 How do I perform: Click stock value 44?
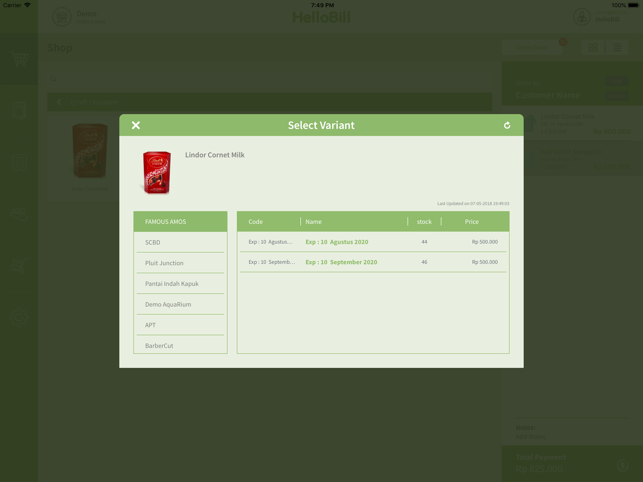click(424, 242)
